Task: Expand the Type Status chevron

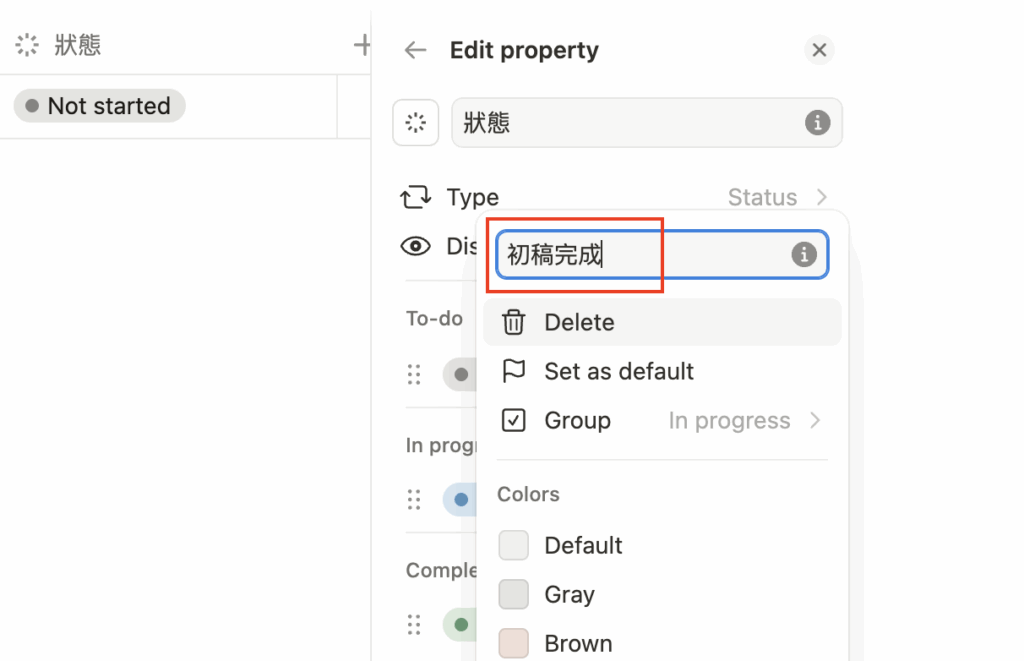Action: [x=822, y=197]
